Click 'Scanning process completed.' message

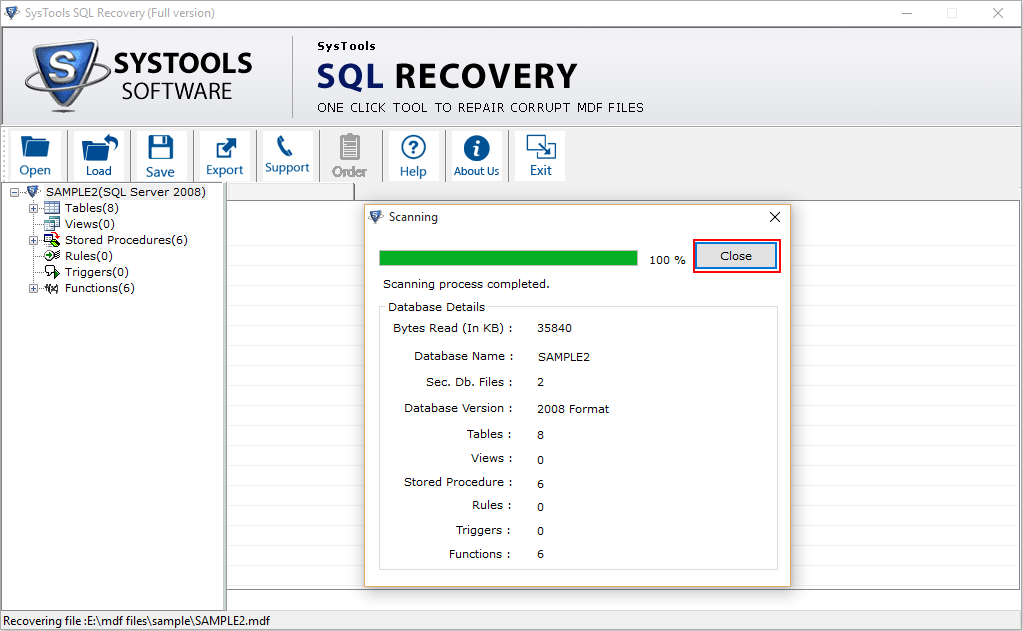pyautogui.click(x=466, y=284)
